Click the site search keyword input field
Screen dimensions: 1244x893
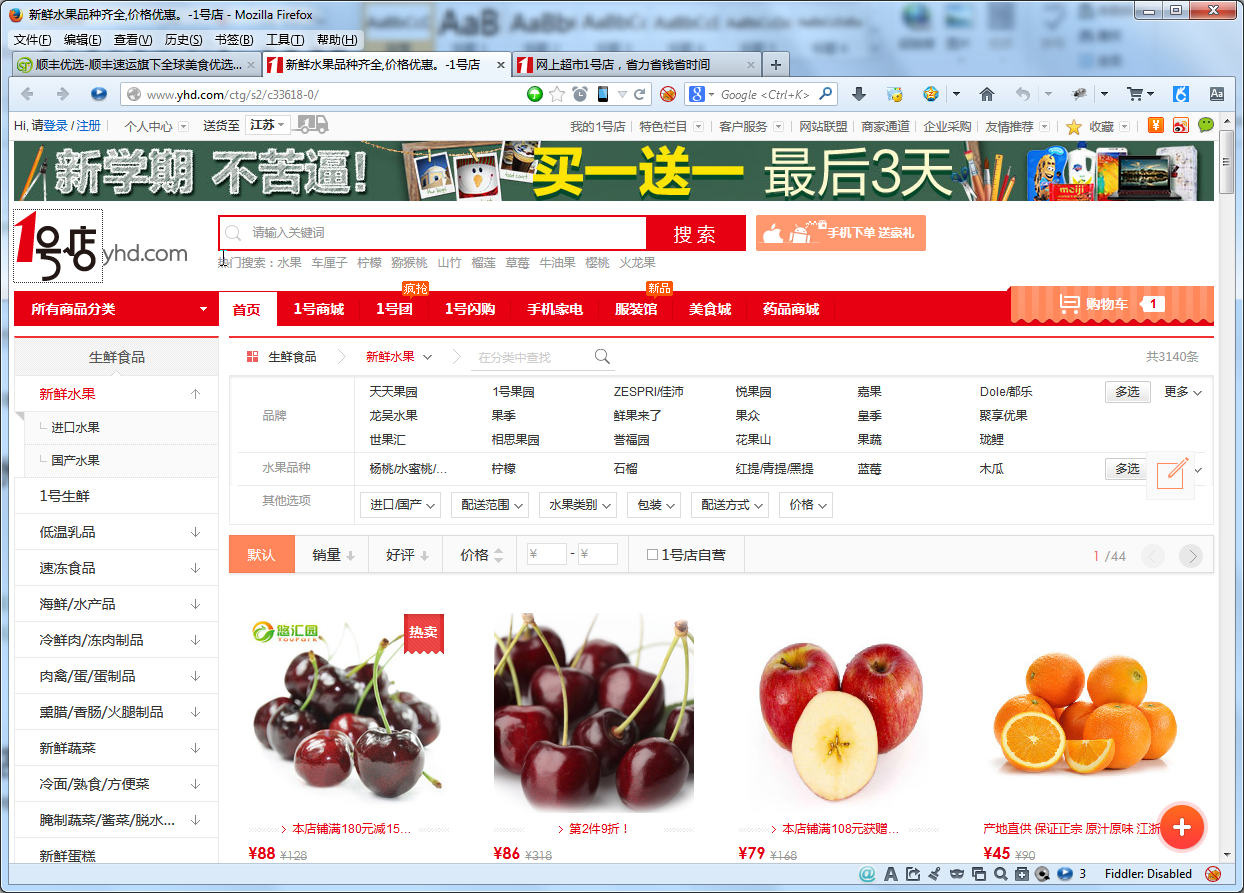coord(432,233)
